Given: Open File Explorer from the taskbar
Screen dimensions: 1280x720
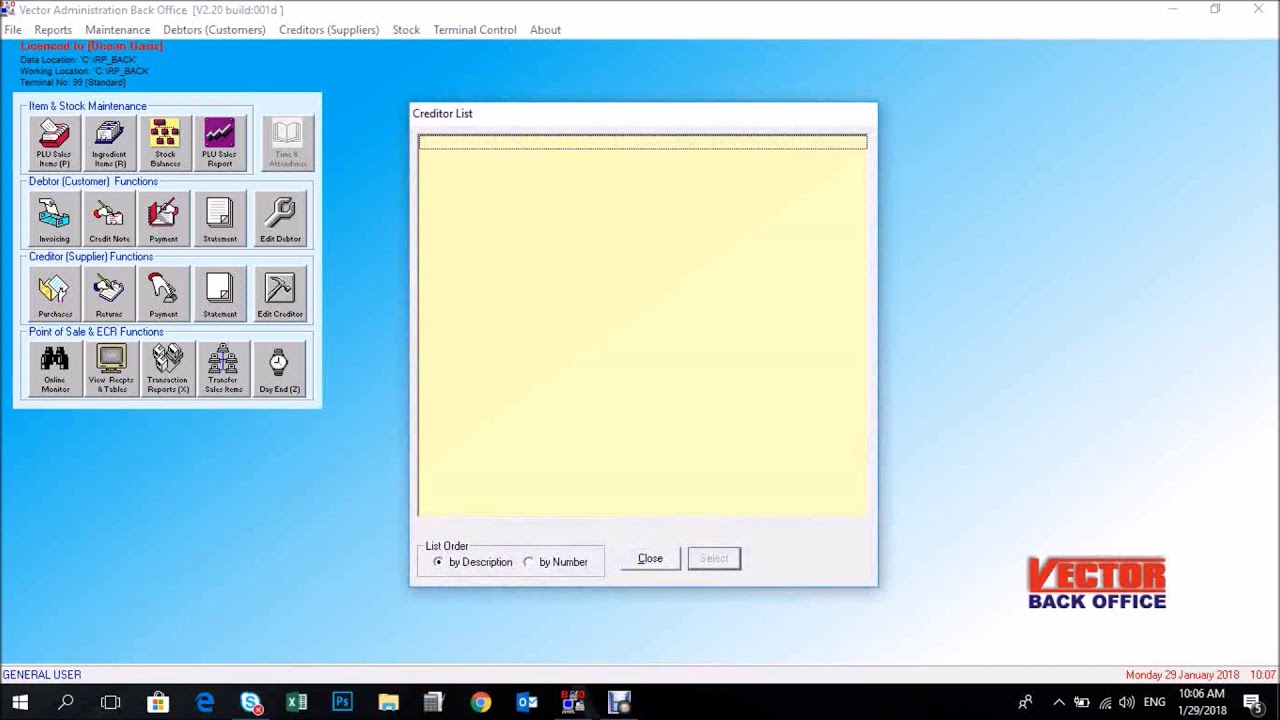Looking at the screenshot, I should (x=388, y=702).
